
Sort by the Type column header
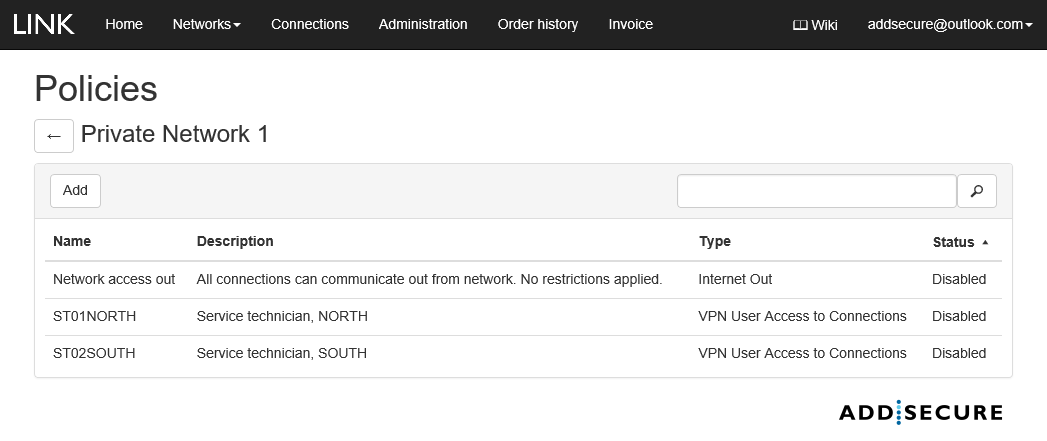714,241
